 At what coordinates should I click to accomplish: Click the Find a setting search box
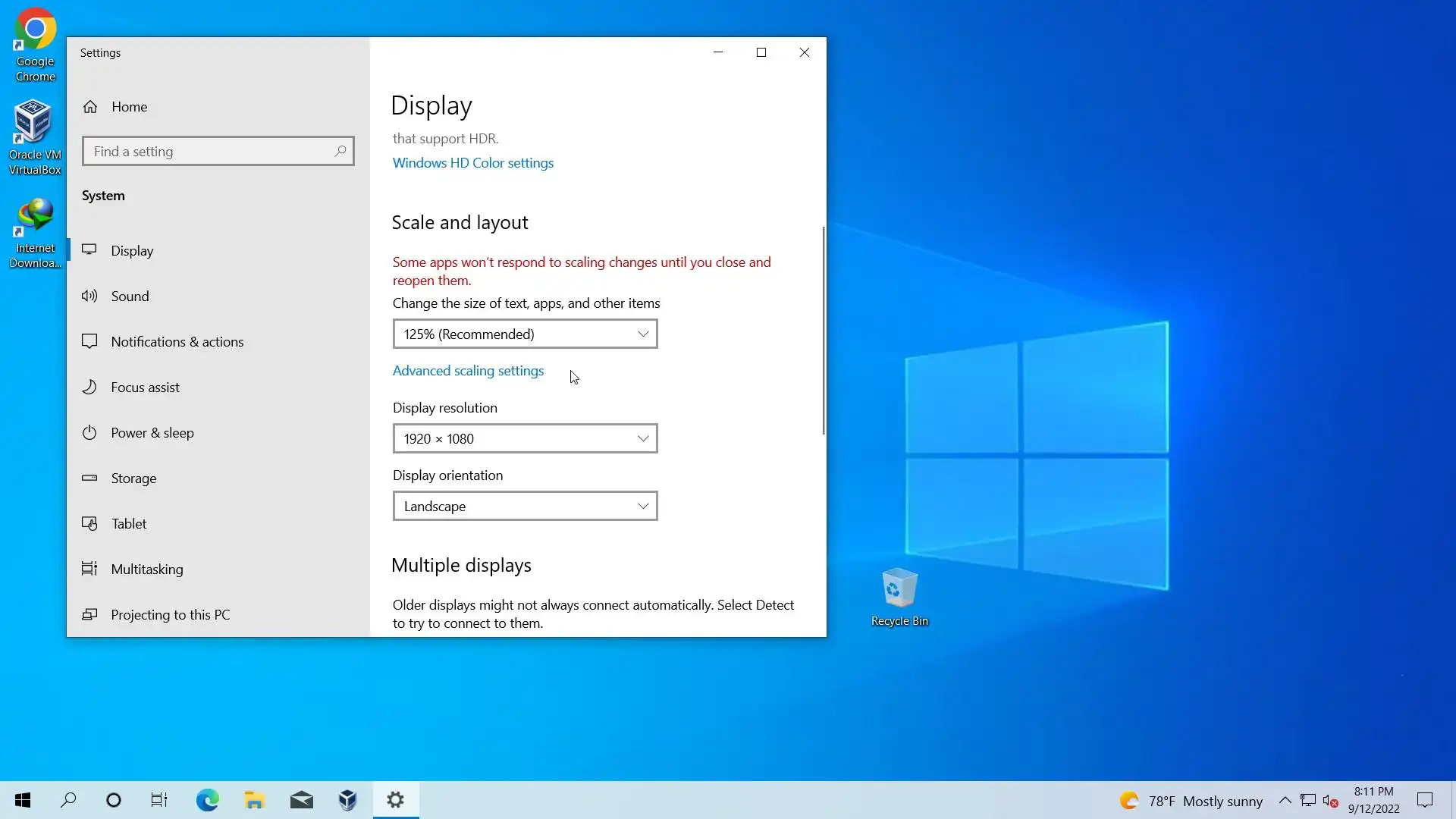(209, 152)
